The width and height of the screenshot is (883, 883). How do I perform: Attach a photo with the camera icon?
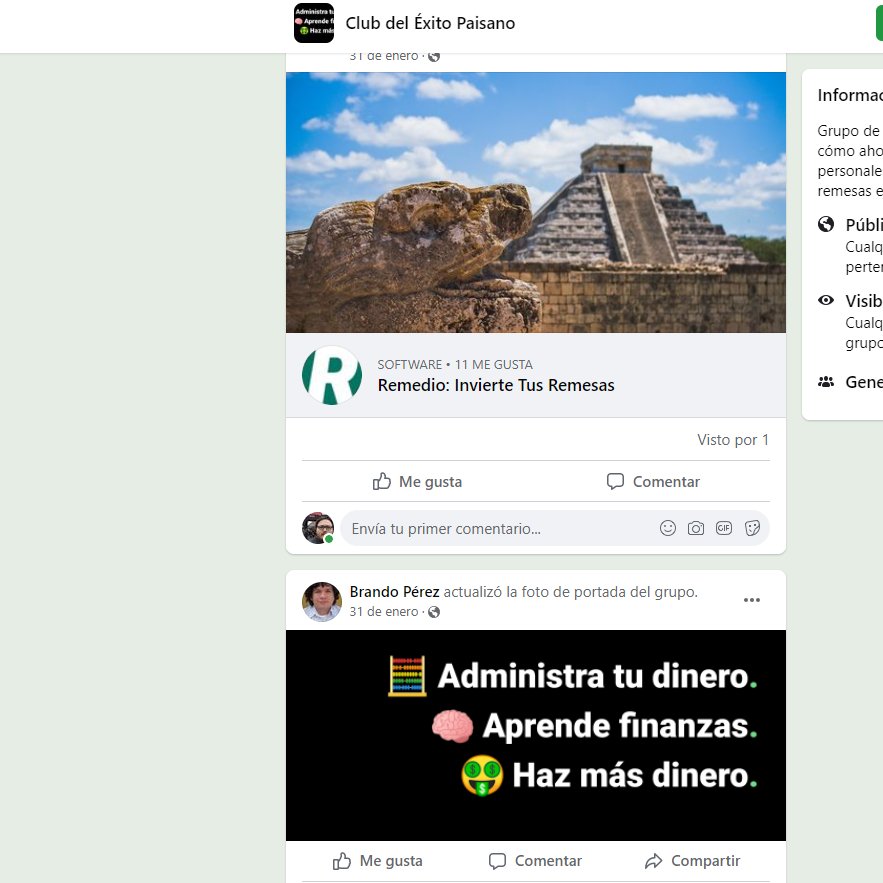pos(695,528)
